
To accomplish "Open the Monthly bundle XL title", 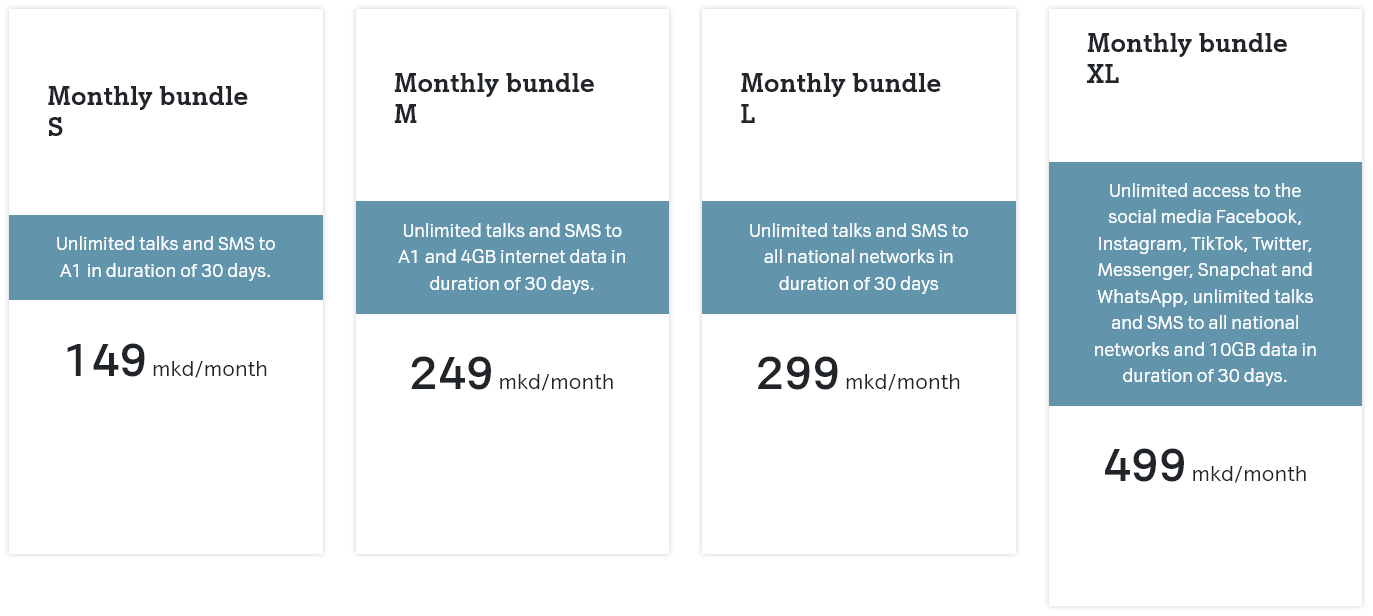I will coord(1187,58).
